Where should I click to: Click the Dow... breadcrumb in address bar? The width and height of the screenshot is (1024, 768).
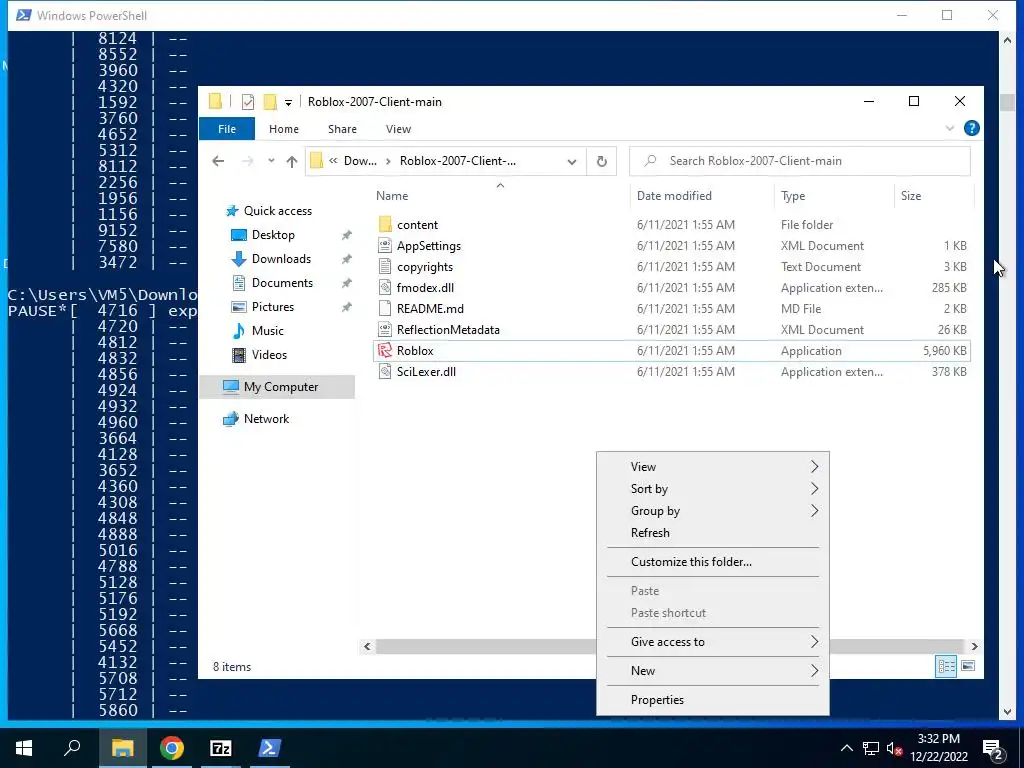click(360, 161)
